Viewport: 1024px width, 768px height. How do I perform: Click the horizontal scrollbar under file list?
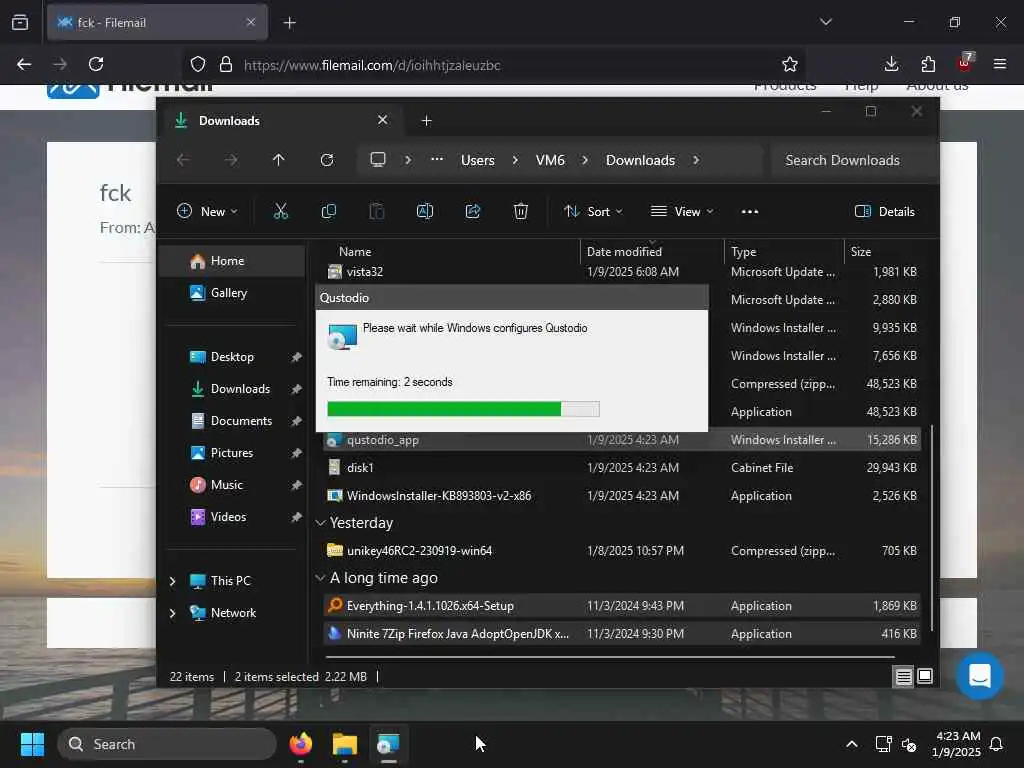610,657
